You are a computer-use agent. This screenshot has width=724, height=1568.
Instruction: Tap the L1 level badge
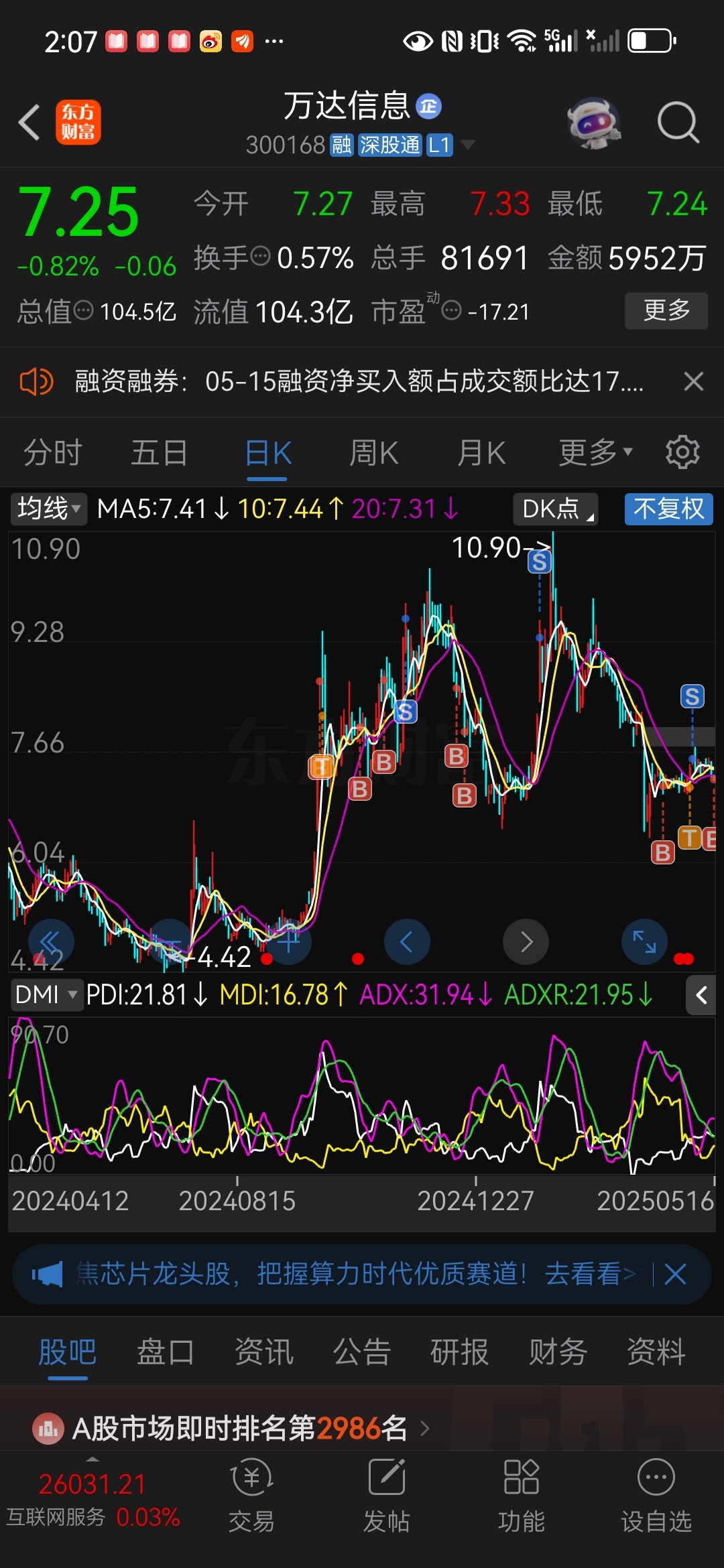(440, 145)
